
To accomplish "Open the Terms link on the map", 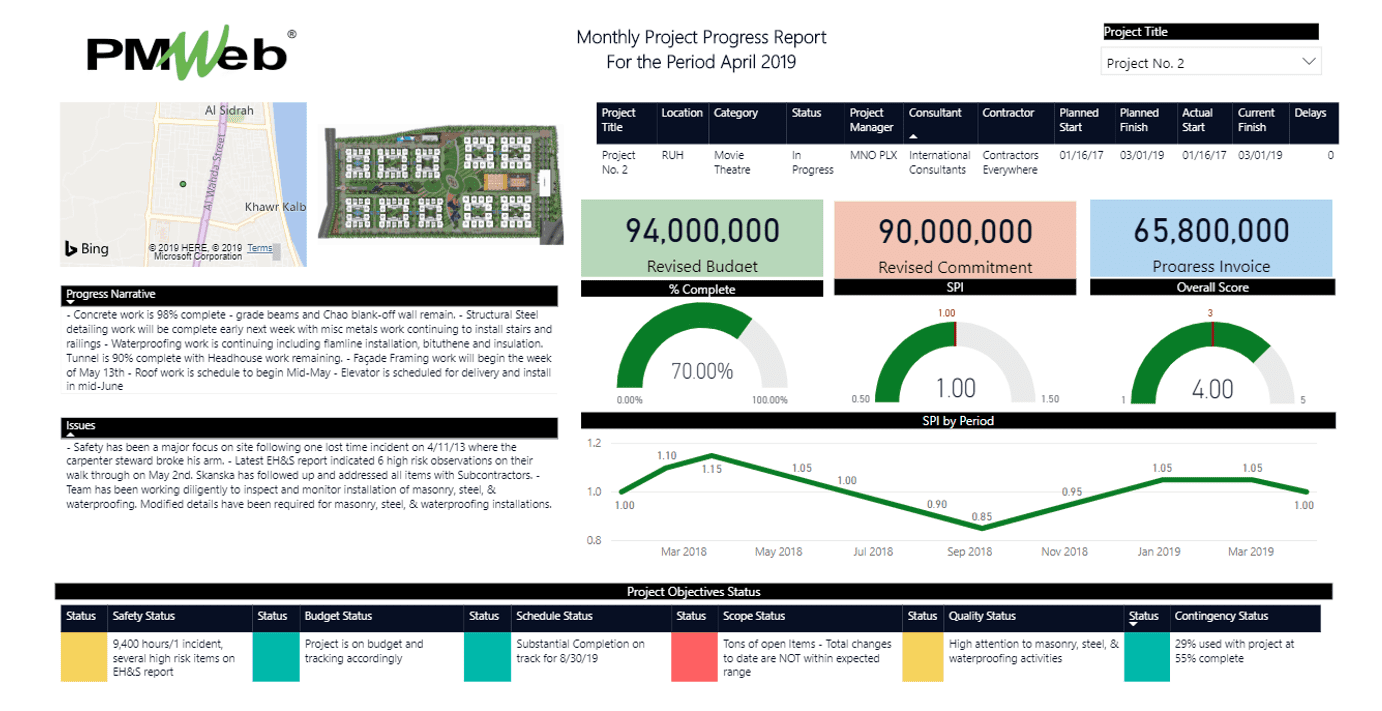I will tap(259, 249).
